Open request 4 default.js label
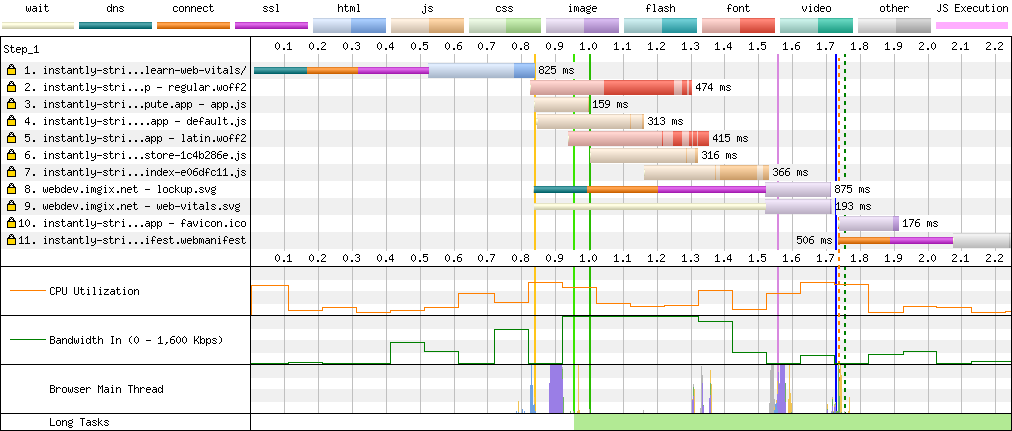This screenshot has height=431, width=1012. [x=135, y=121]
